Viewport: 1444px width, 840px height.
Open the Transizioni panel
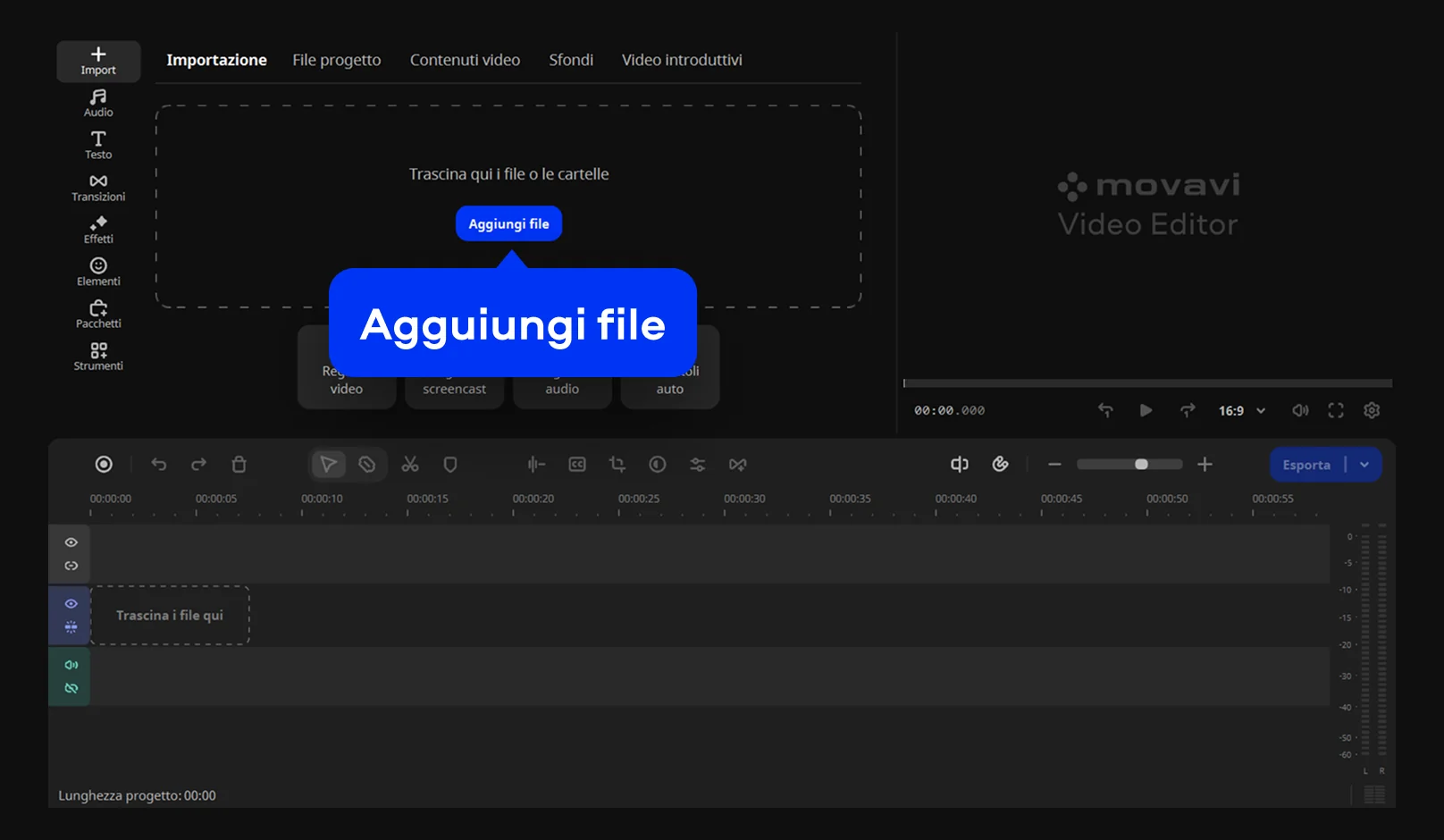(x=98, y=188)
